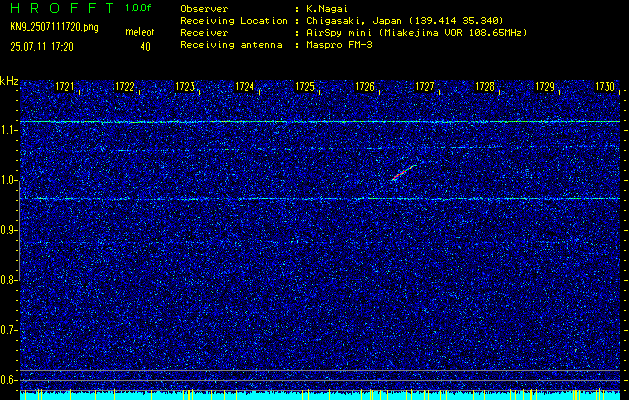Click the 1724 time marker
The height and width of the screenshot is (400, 629).
(245, 87)
